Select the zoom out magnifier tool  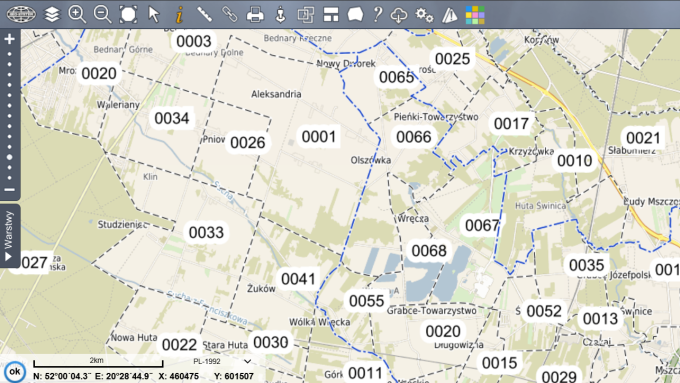(103, 15)
